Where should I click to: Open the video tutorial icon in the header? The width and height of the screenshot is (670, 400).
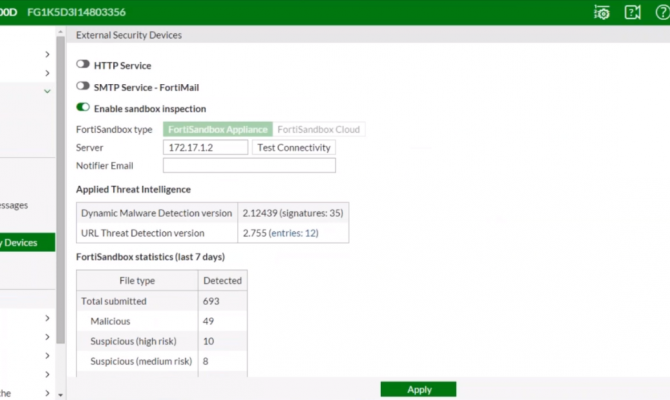(632, 12)
